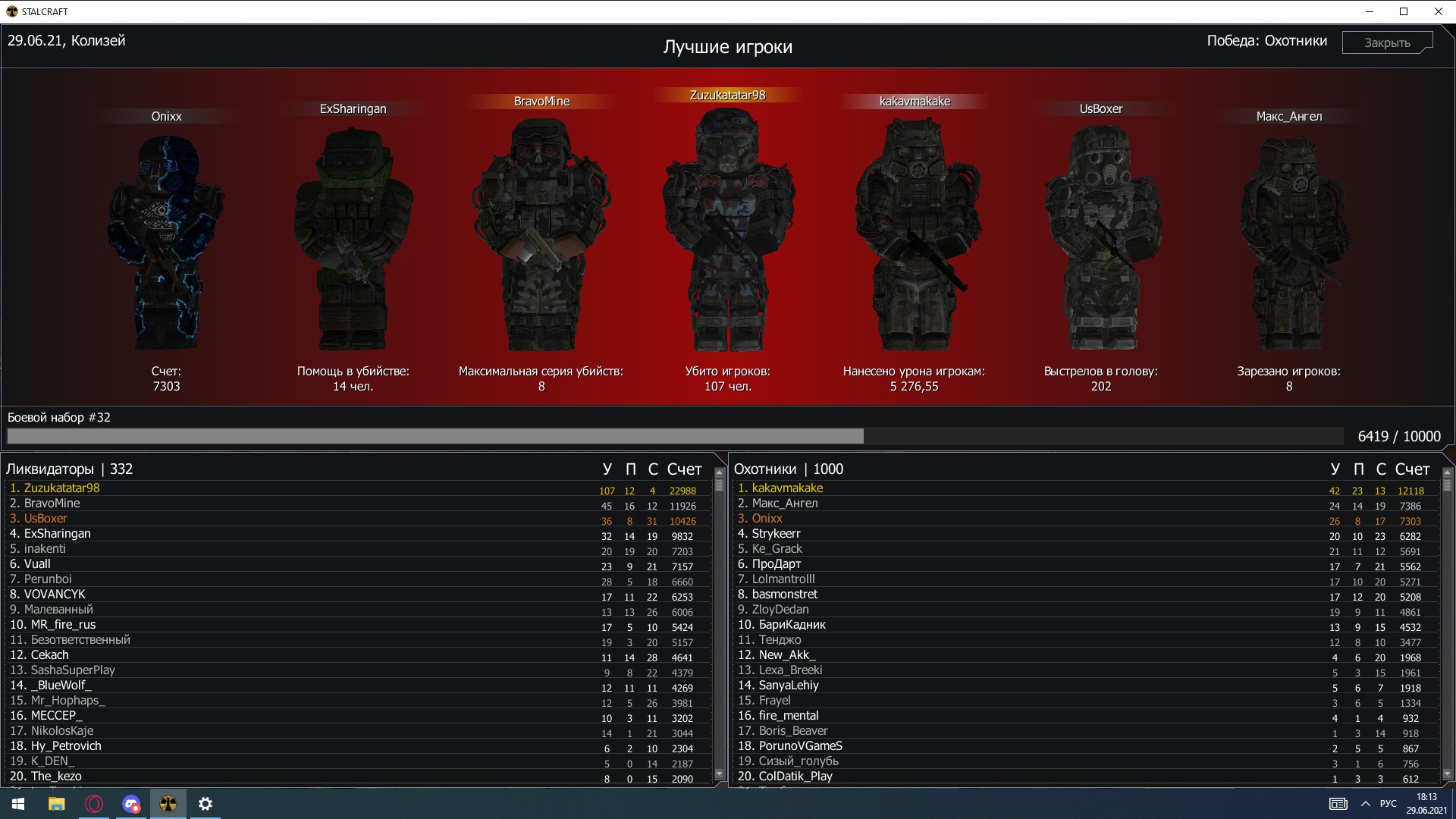Click the Победа: Охотники label
This screenshot has width=1456, height=819.
tap(1267, 41)
